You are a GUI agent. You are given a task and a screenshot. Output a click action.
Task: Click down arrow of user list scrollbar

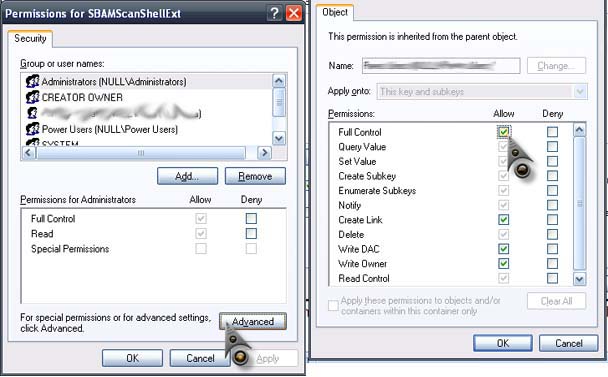click(x=279, y=138)
